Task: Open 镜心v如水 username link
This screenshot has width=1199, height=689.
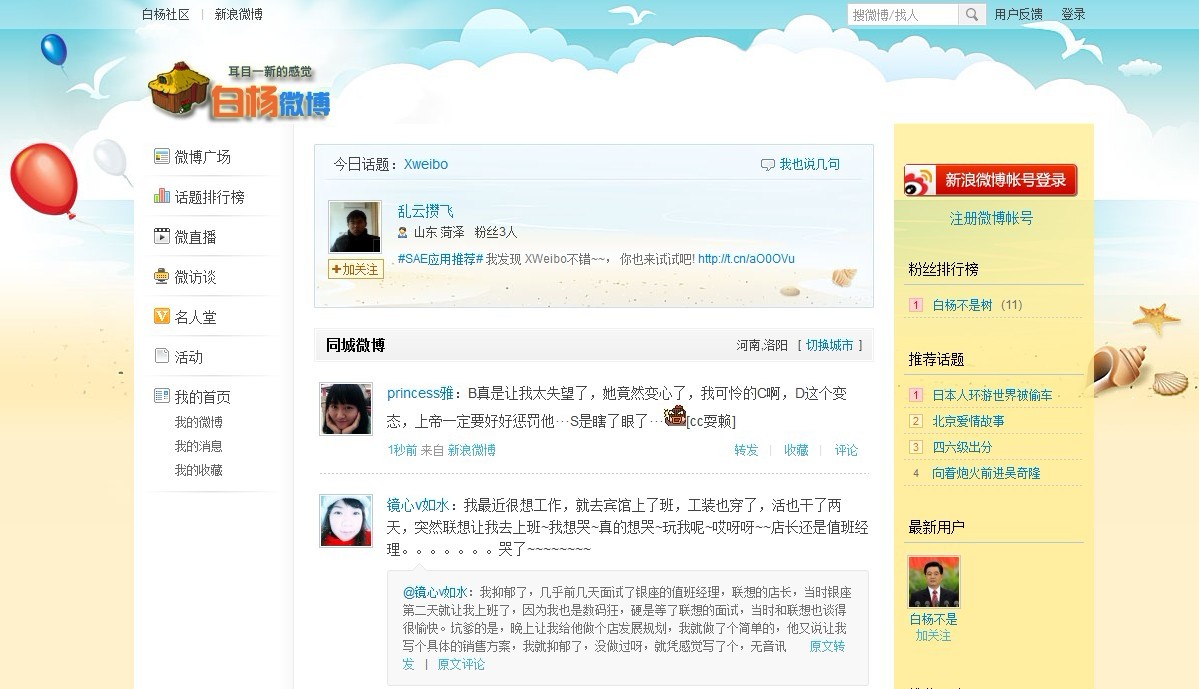Action: [x=418, y=505]
